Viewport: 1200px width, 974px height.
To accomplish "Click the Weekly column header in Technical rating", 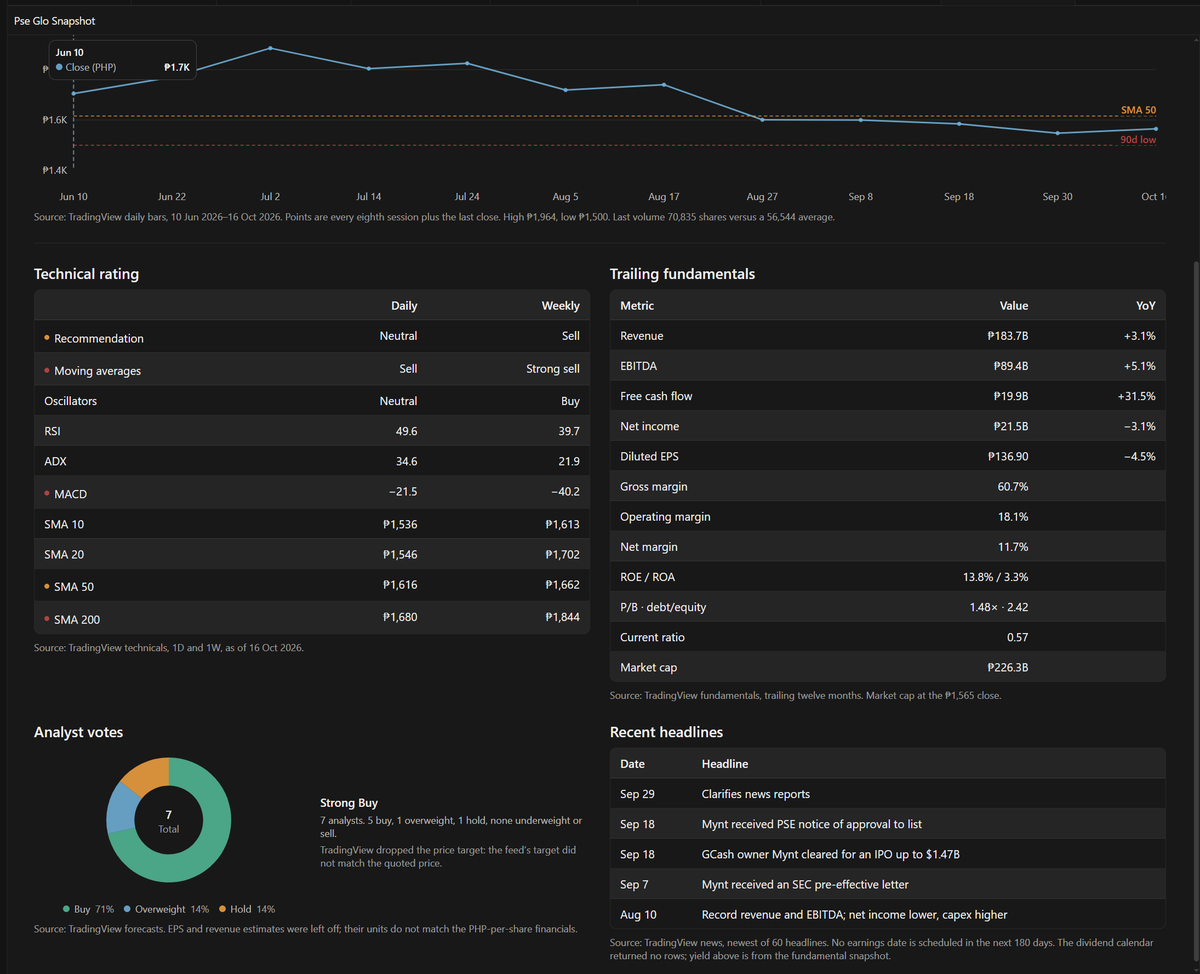I will click(561, 306).
